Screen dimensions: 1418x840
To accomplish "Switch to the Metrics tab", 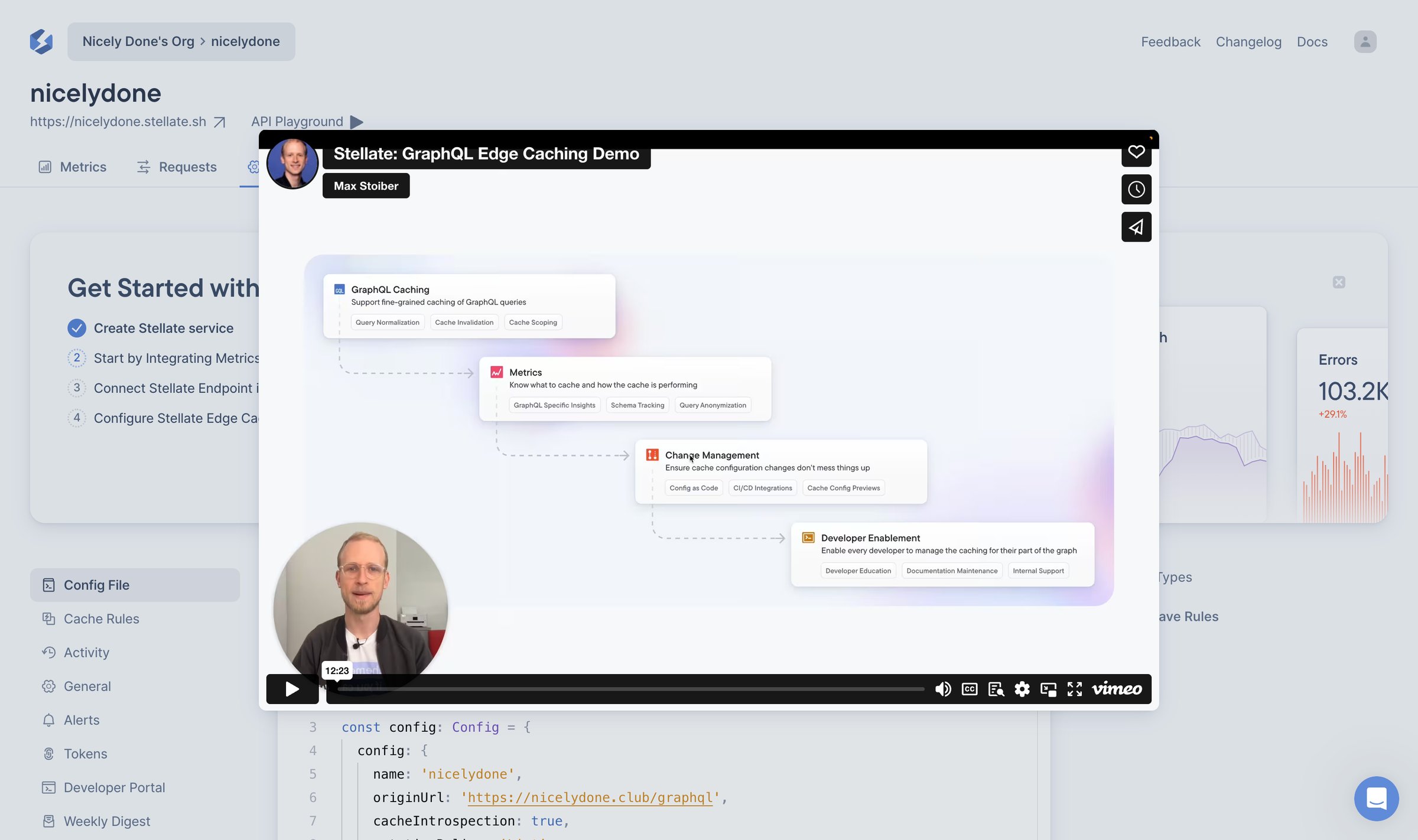I will point(72,167).
